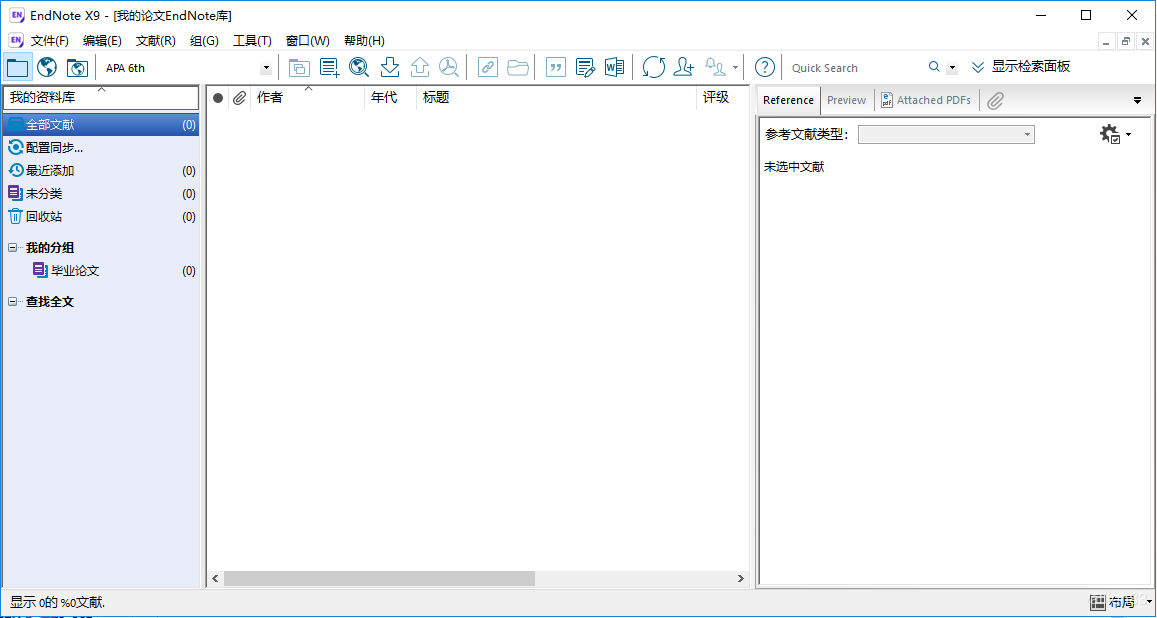Switch to local library mode
Image resolution: width=1157 pixels, height=618 pixels.
pyautogui.click(x=17, y=67)
